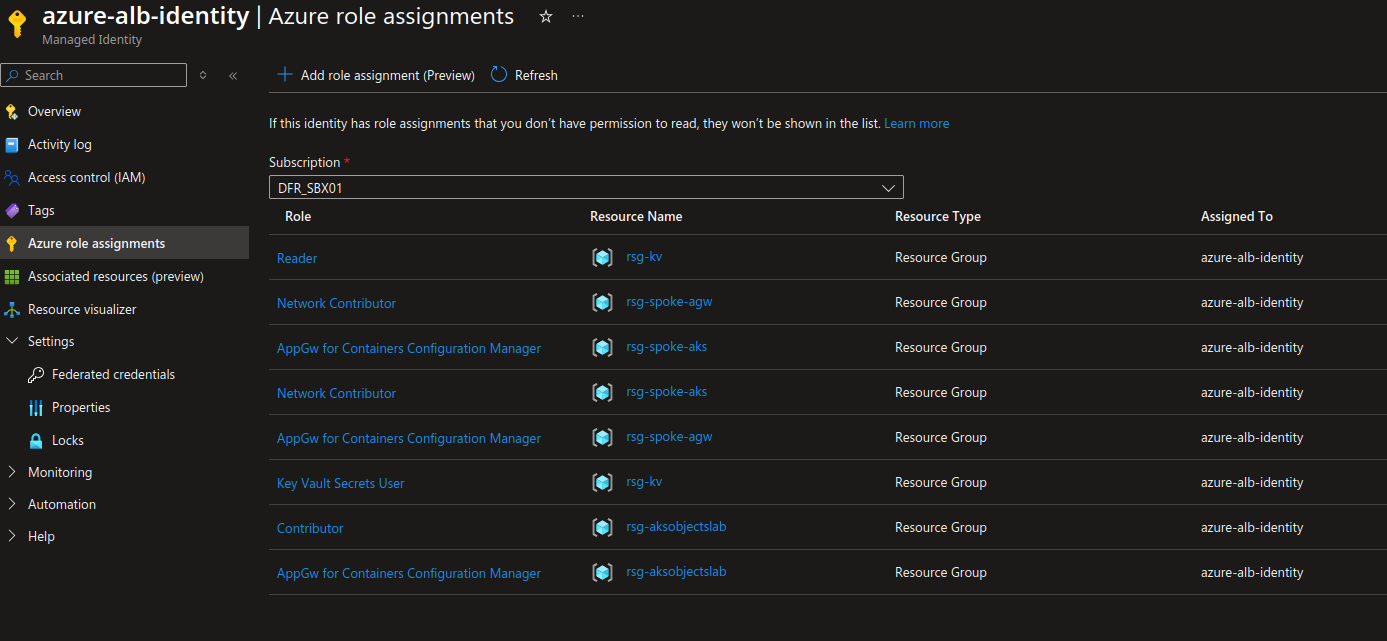Open the DFR_SBX01 subscription dropdown
The width and height of the screenshot is (1387, 641).
(x=586, y=187)
